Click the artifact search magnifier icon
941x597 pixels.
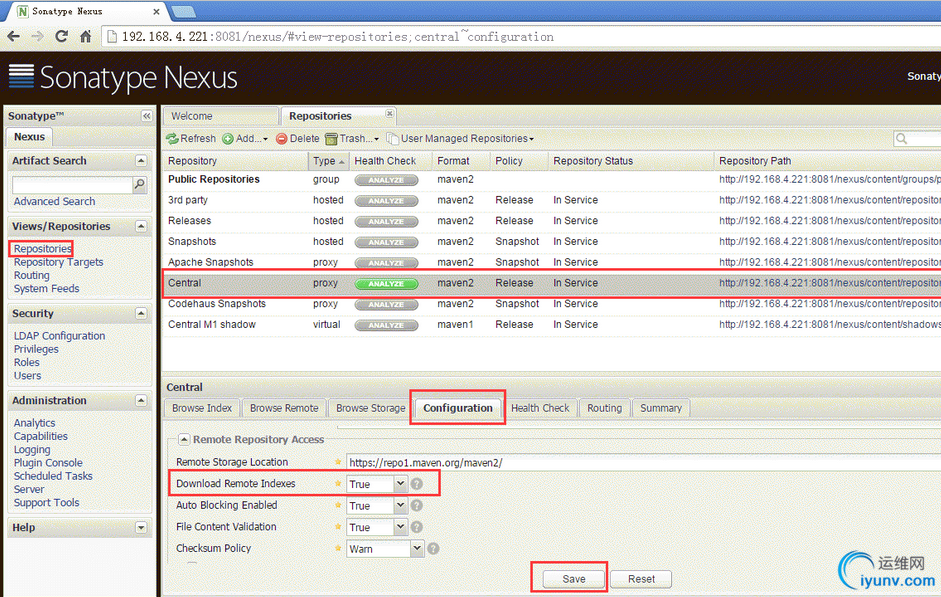click(139, 184)
